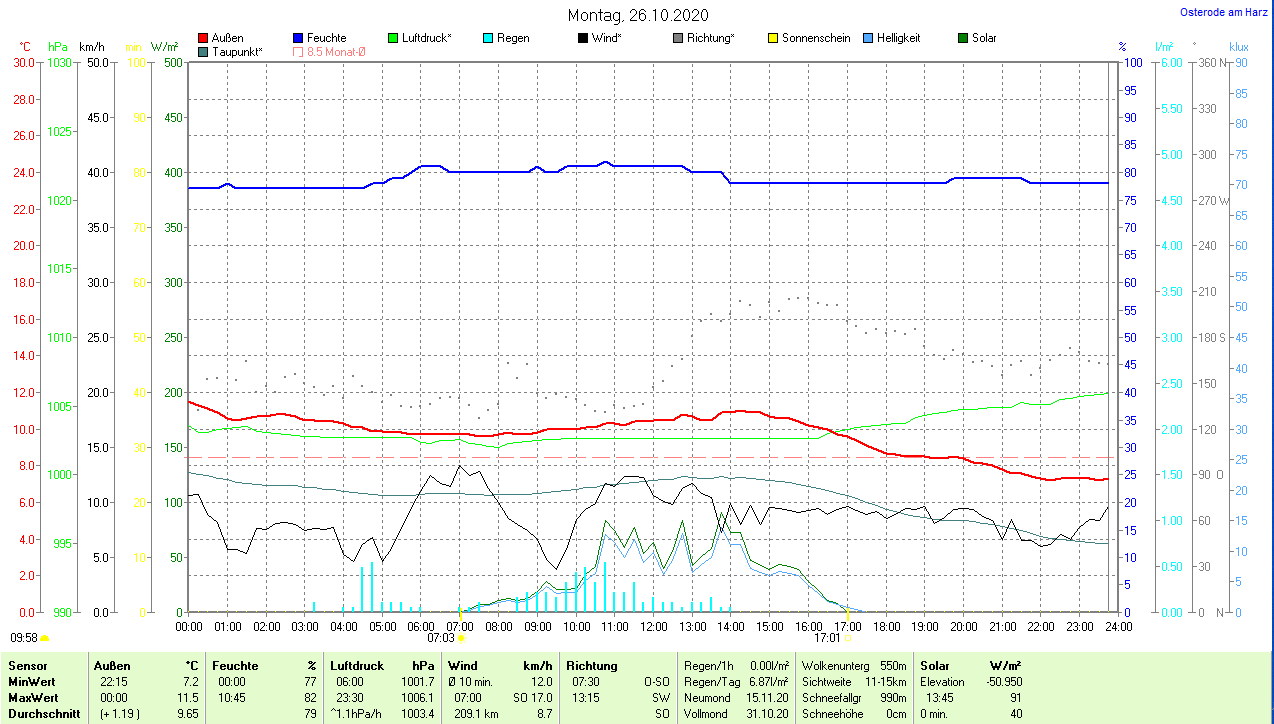Open the Osterode am Harz link
Screen dimensions: 1274x724
1225,13
